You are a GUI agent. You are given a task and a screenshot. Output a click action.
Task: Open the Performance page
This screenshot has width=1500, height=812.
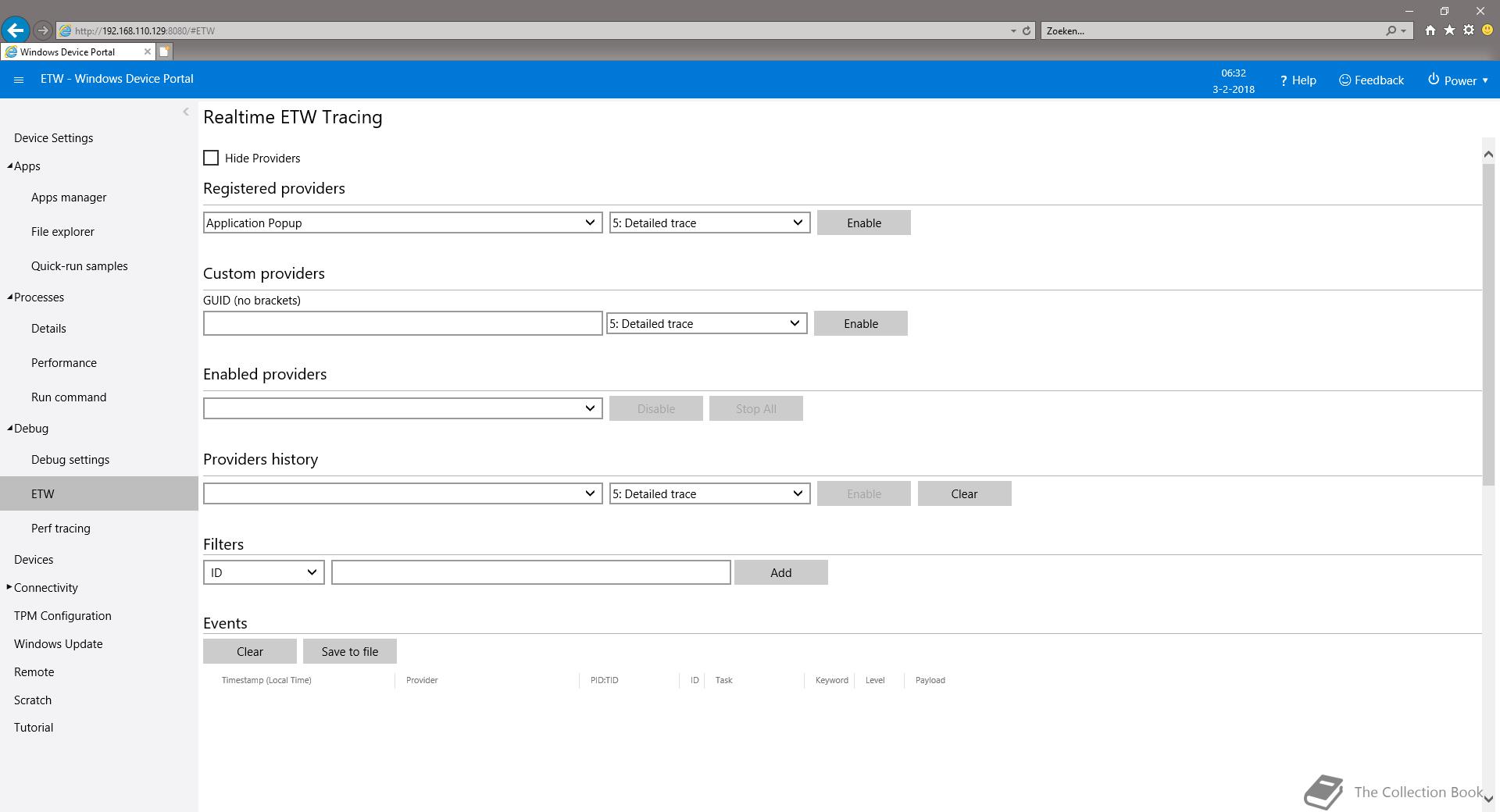click(x=64, y=363)
